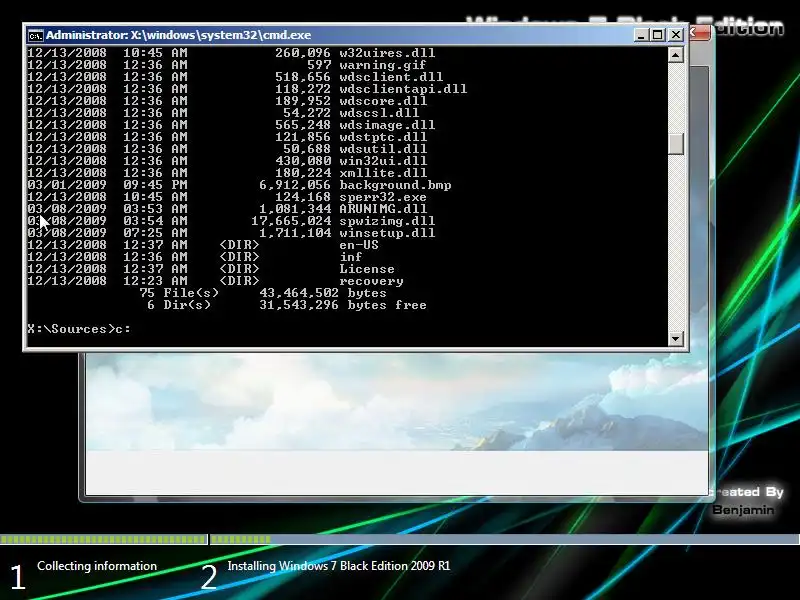Click the wdsutil.dll file entry
The width and height of the screenshot is (800, 600).
(x=383, y=148)
